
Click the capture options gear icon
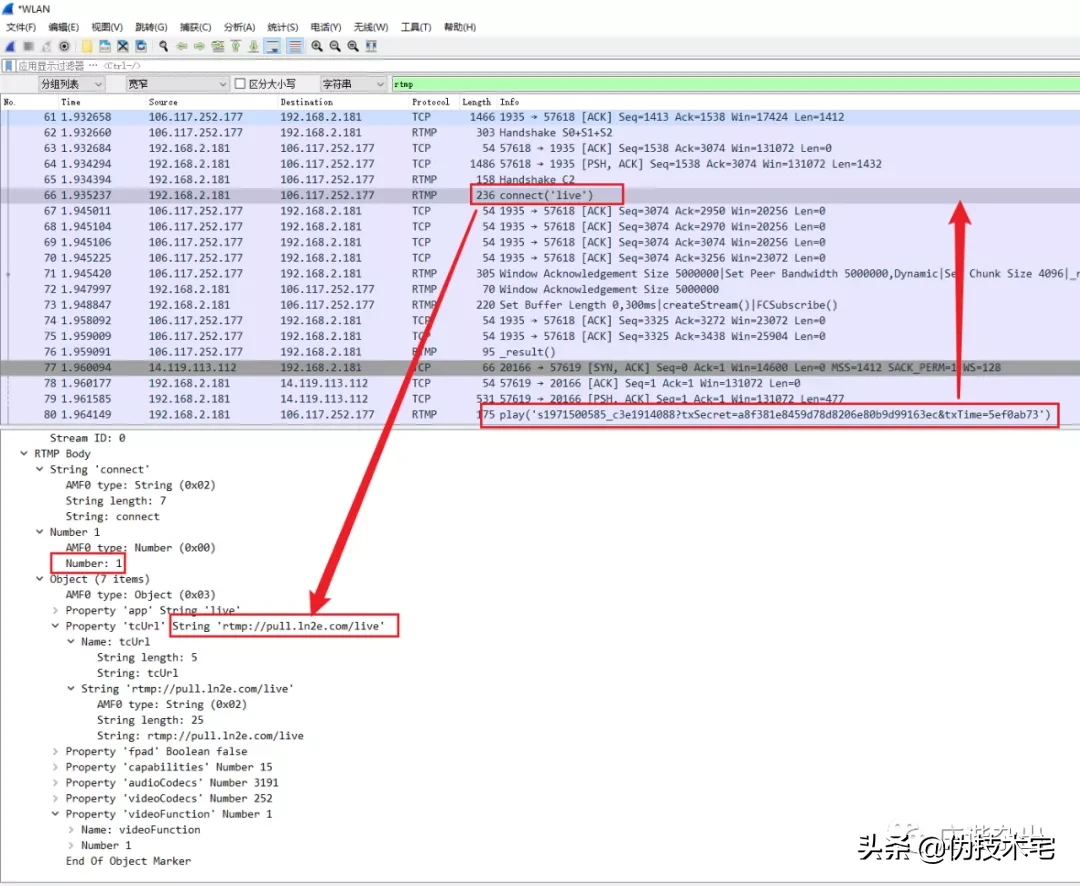(64, 46)
